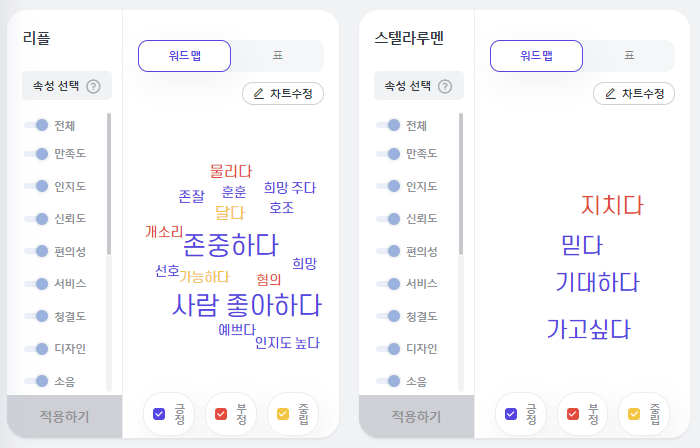Switch to 표 tab in 리플 panel
The width and height of the screenshot is (700, 448).
point(278,56)
